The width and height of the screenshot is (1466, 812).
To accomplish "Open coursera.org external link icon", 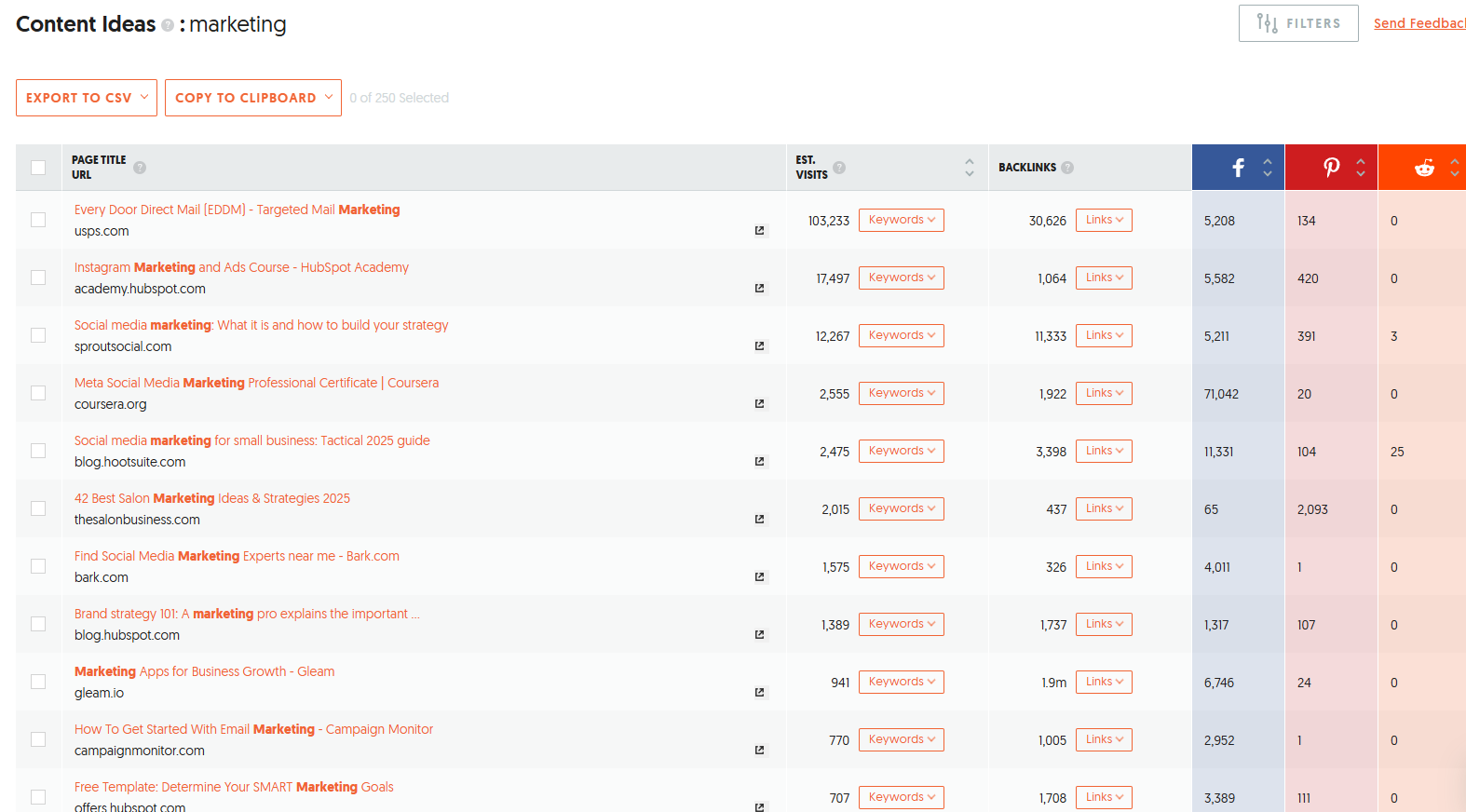I will pyautogui.click(x=760, y=404).
